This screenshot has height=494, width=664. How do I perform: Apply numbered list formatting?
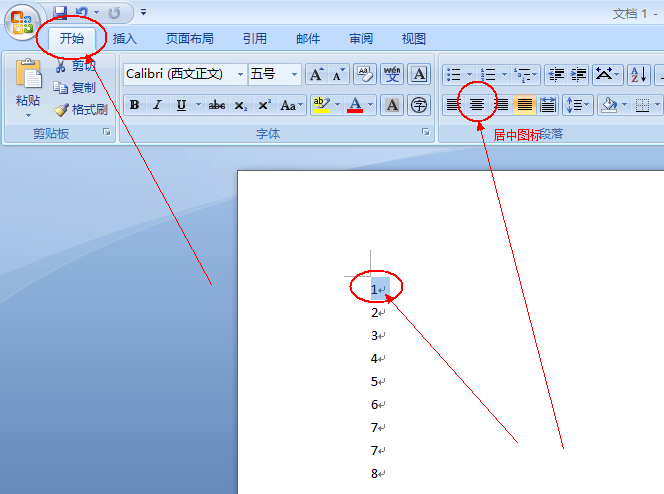(x=489, y=75)
